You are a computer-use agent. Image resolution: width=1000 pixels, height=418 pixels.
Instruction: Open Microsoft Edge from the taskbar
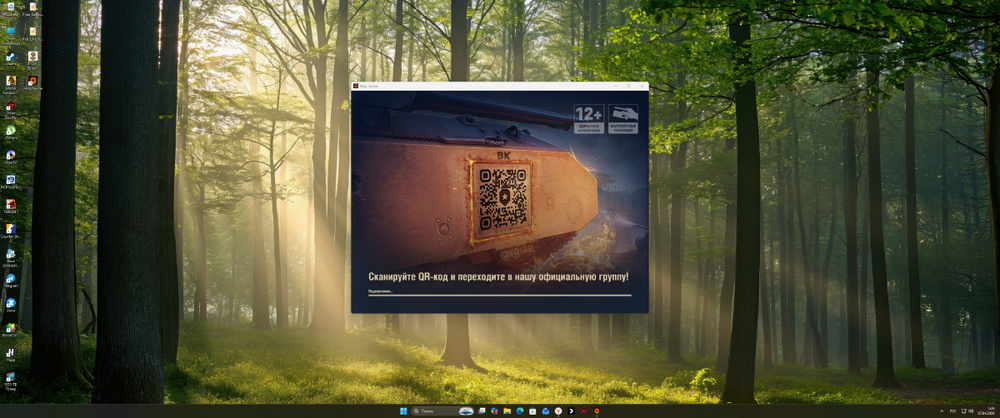pos(520,411)
